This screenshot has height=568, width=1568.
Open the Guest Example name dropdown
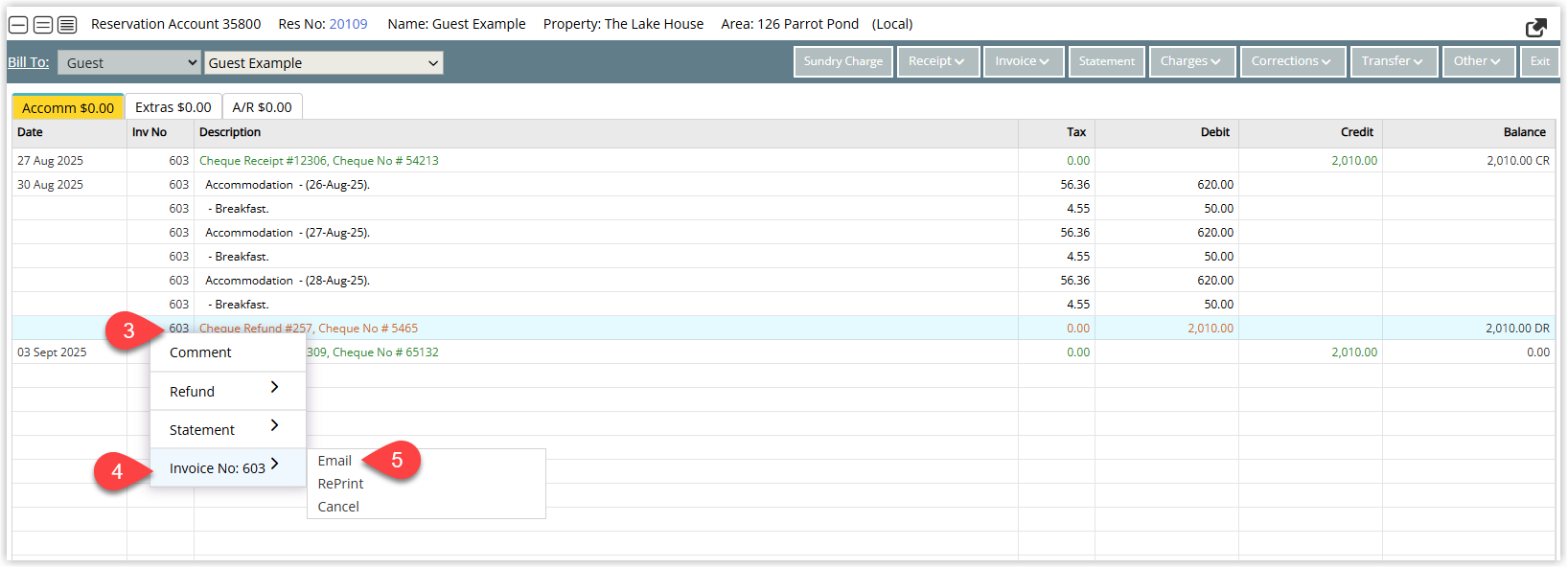pos(323,62)
